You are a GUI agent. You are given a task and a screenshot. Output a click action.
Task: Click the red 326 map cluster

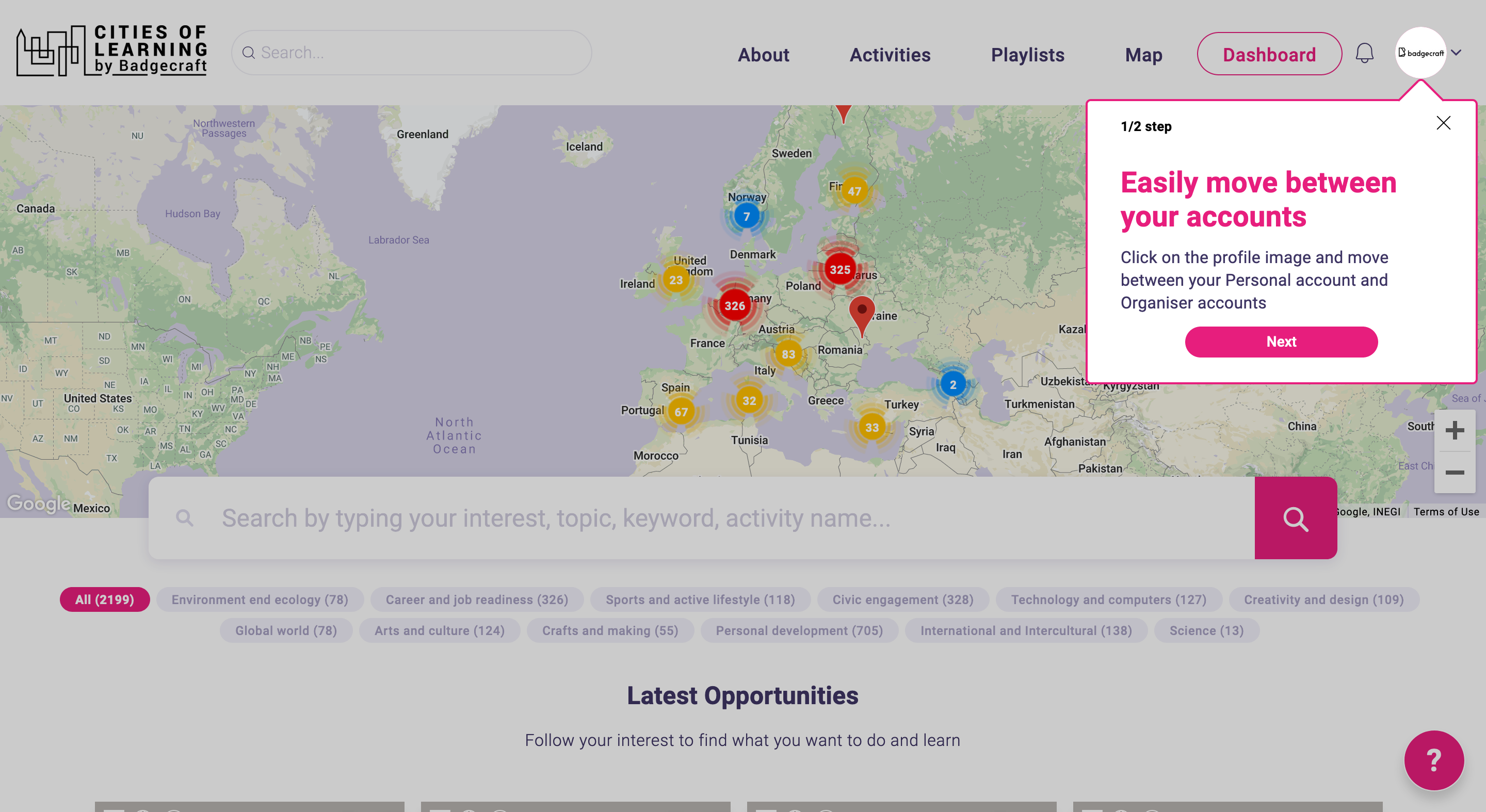coord(734,305)
